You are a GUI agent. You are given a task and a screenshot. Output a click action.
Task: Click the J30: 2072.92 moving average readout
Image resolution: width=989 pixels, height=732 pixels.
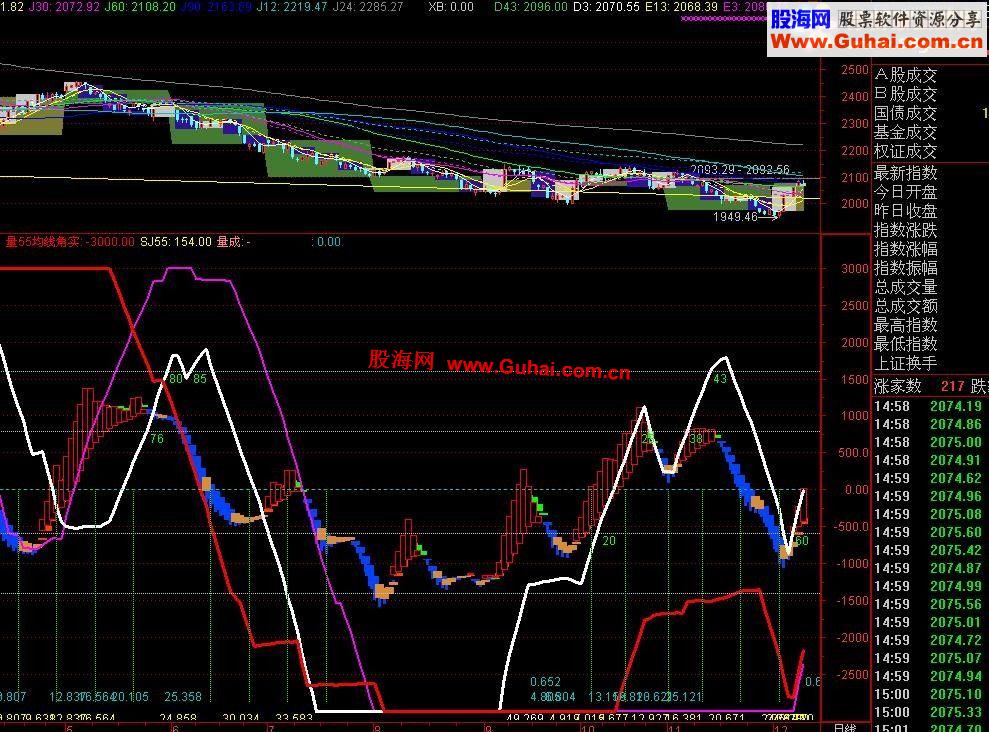(64, 7)
